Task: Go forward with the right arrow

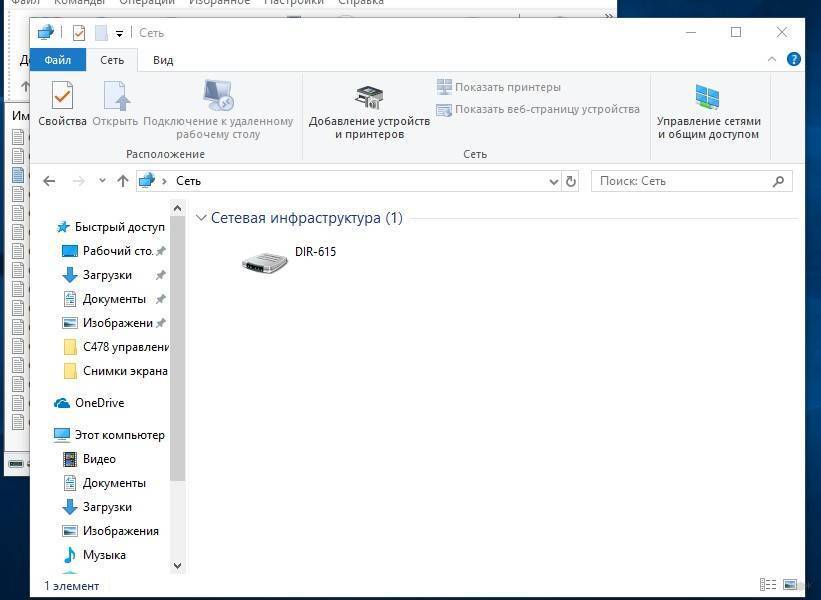Action: click(x=79, y=181)
